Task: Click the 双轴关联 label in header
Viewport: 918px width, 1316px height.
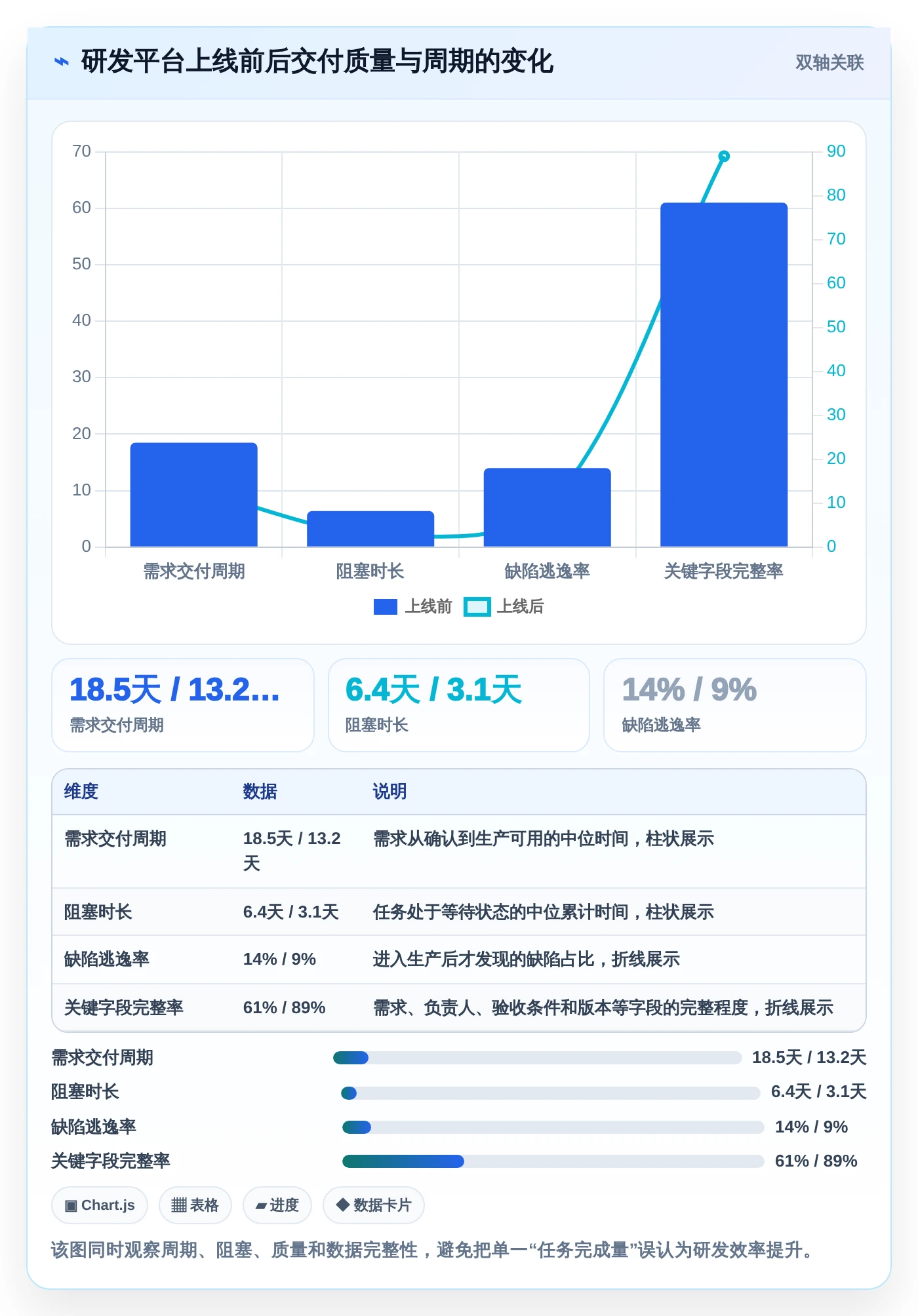Action: pyautogui.click(x=829, y=62)
